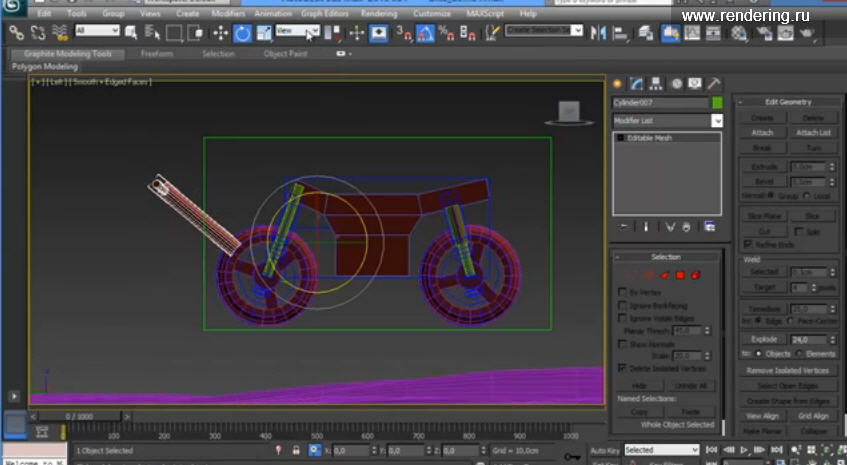Activate the Select and Move tool

coord(220,33)
